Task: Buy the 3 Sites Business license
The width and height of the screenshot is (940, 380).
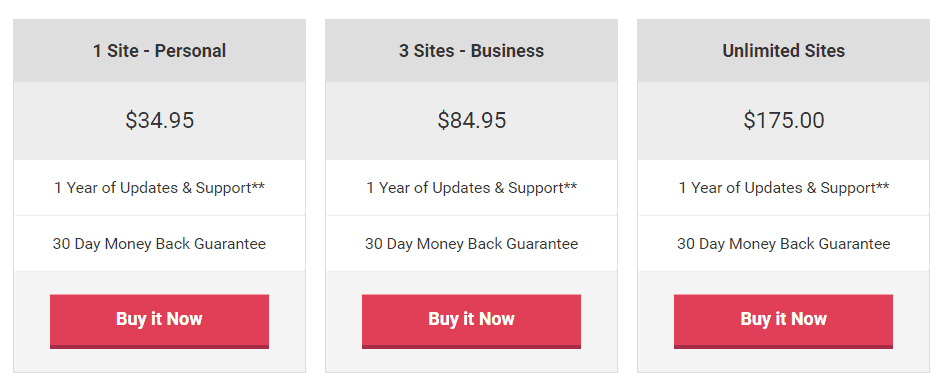Action: coord(471,321)
